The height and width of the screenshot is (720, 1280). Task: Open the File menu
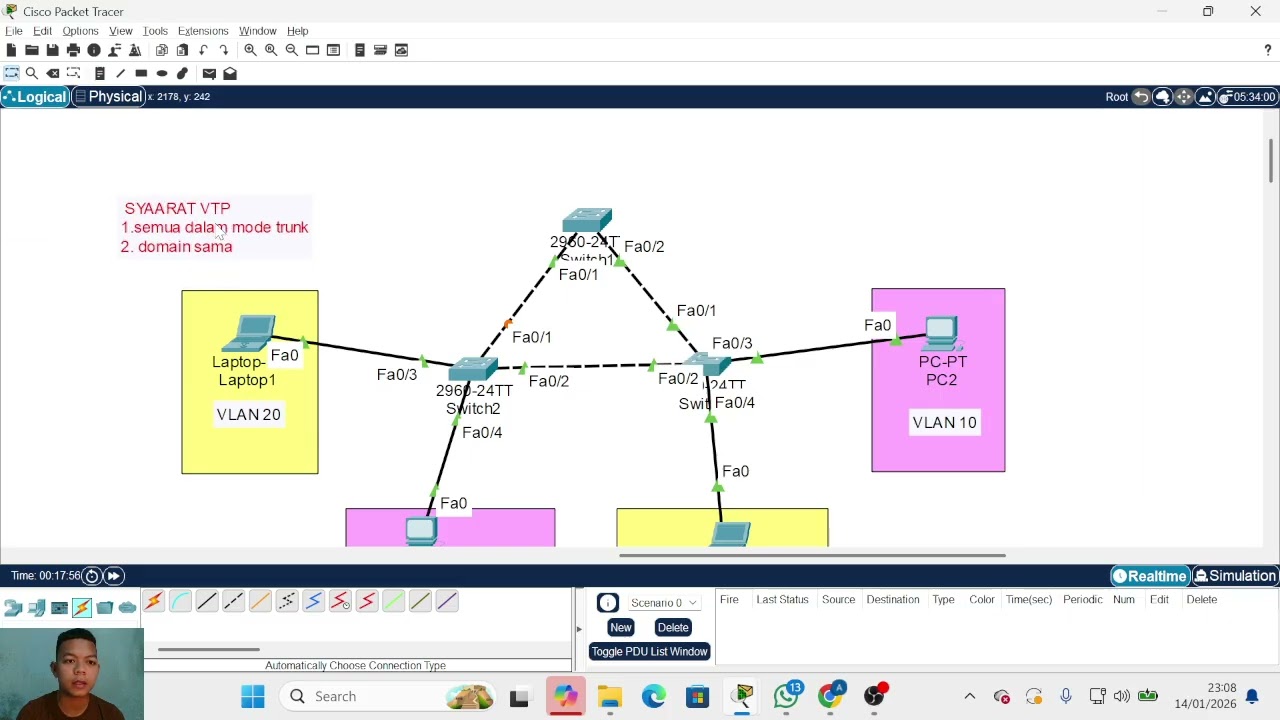pyautogui.click(x=14, y=31)
